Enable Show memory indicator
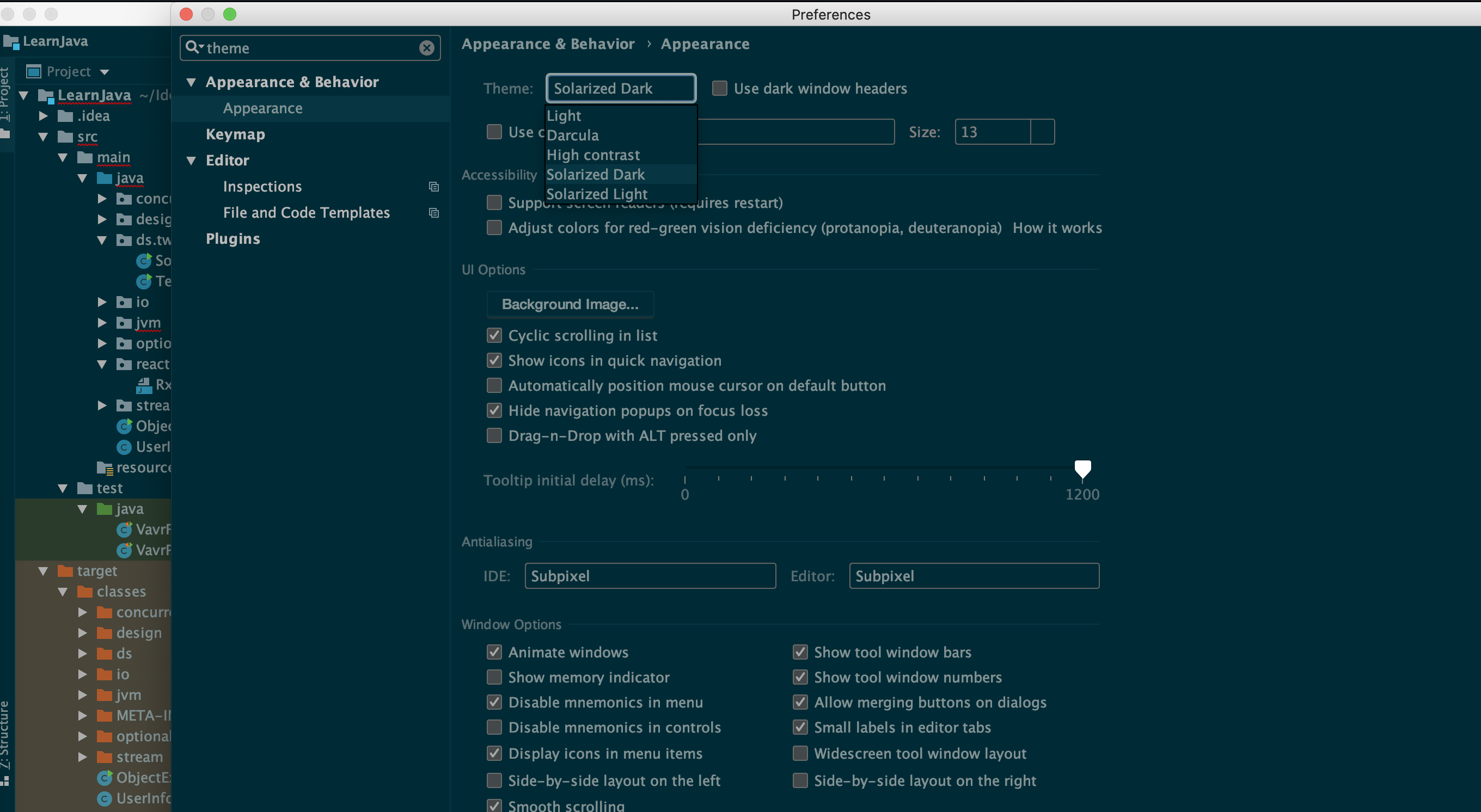The width and height of the screenshot is (1481, 812). click(494, 678)
